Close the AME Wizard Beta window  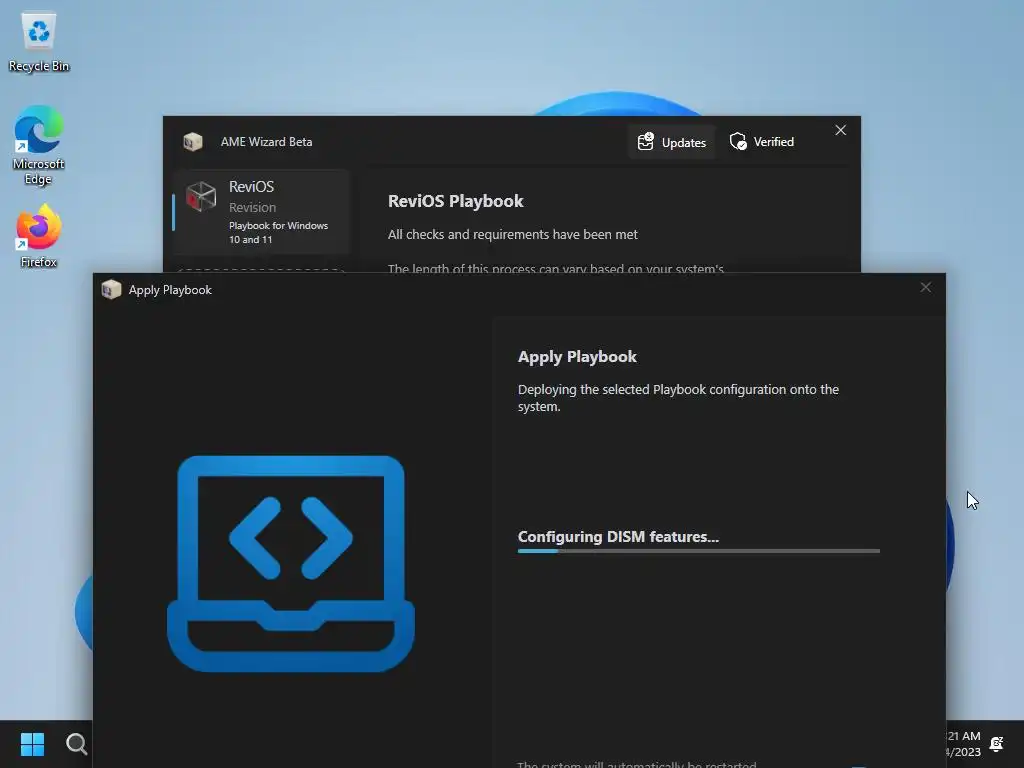pyautogui.click(x=840, y=131)
